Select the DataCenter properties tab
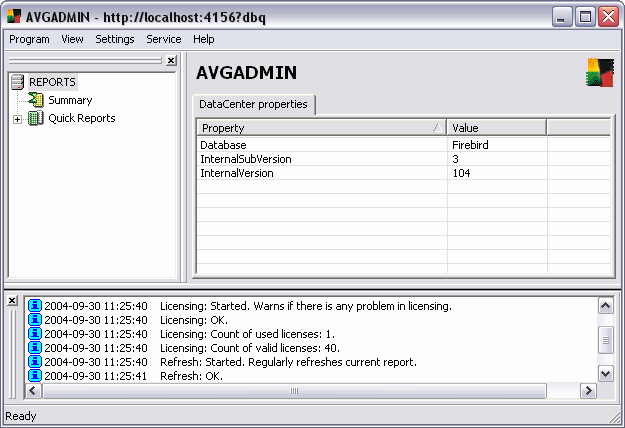625x428 pixels. point(254,104)
